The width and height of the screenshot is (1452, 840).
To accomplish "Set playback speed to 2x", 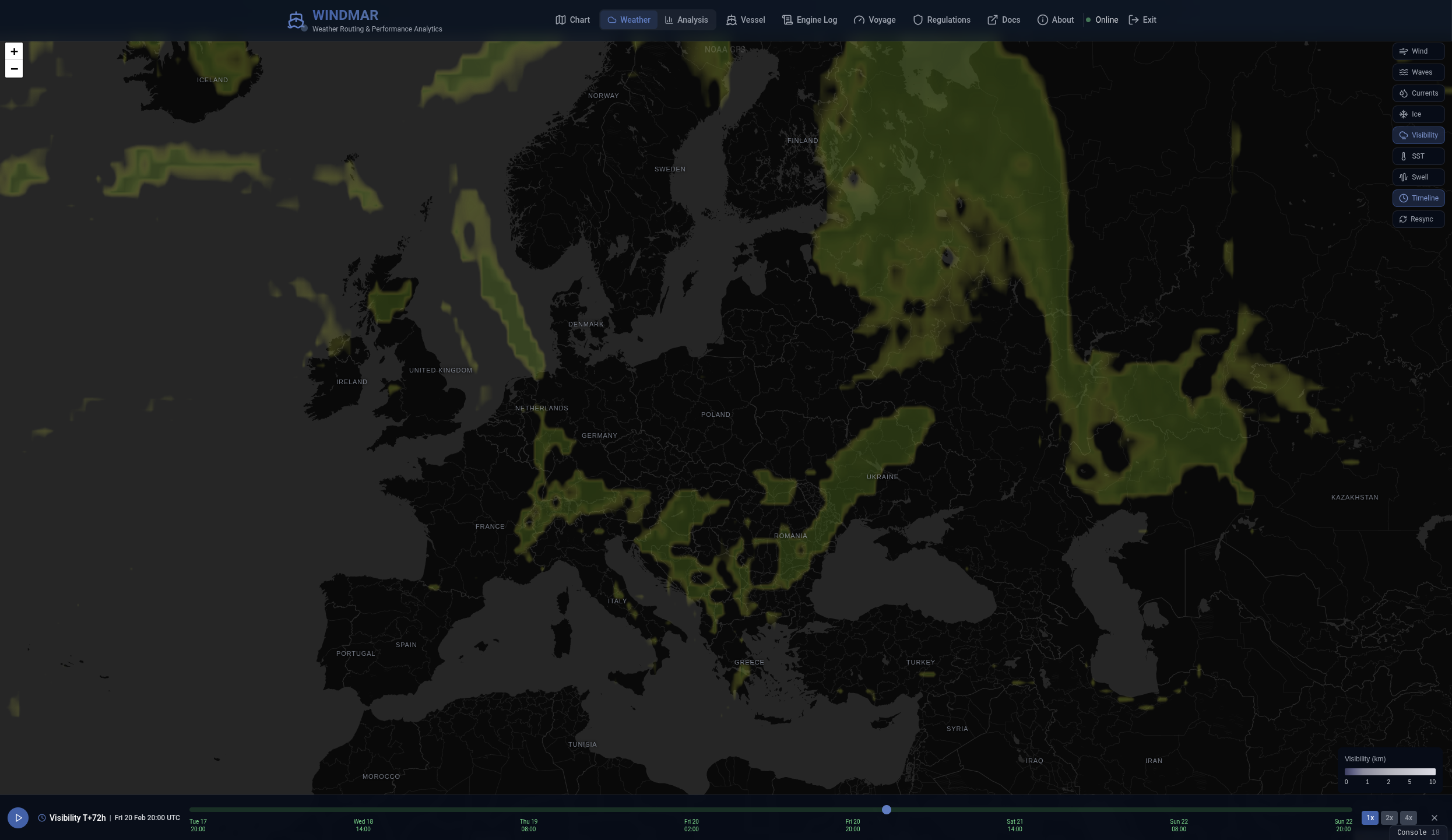I will (x=1389, y=818).
